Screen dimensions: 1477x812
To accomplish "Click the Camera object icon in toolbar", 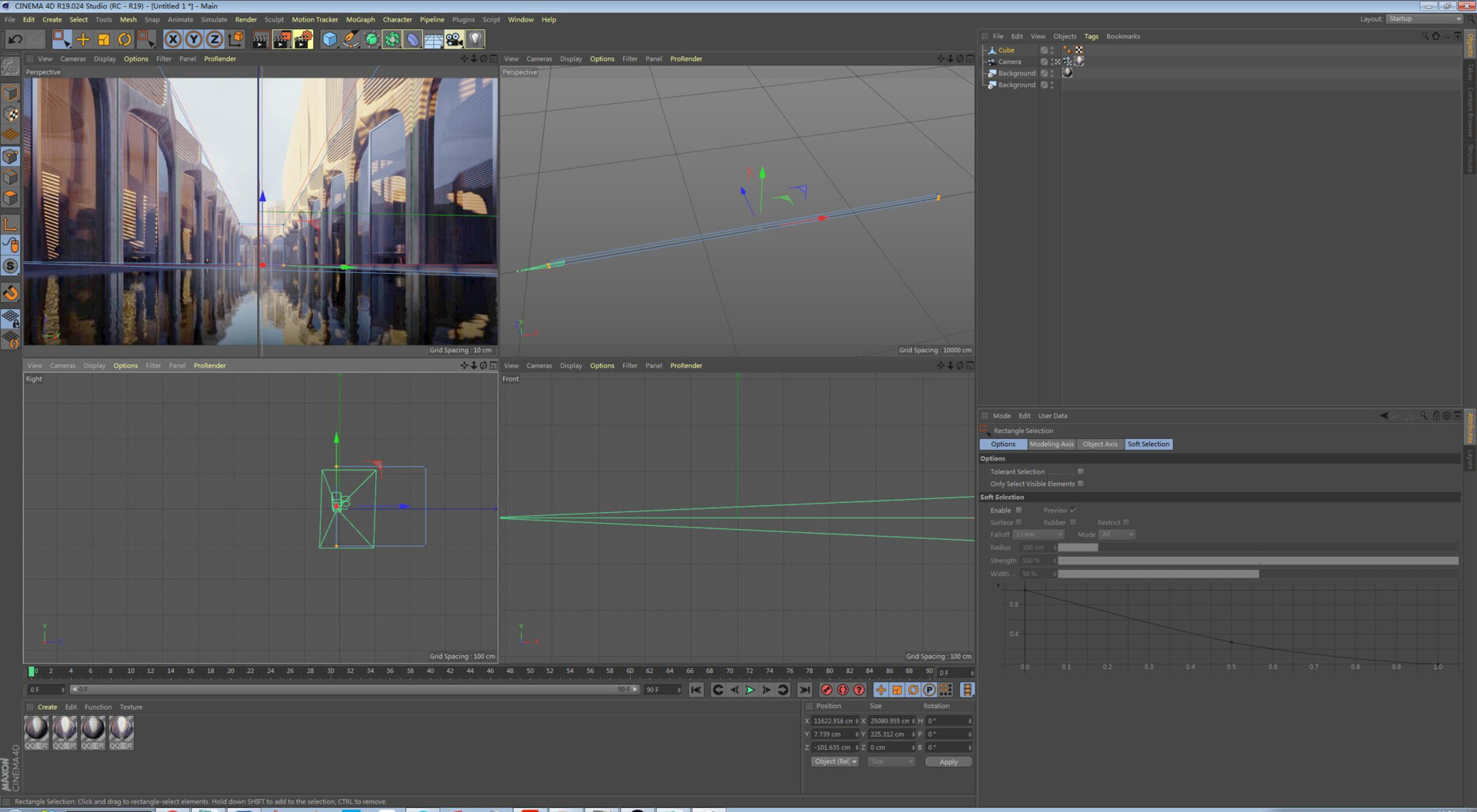I will [454, 39].
